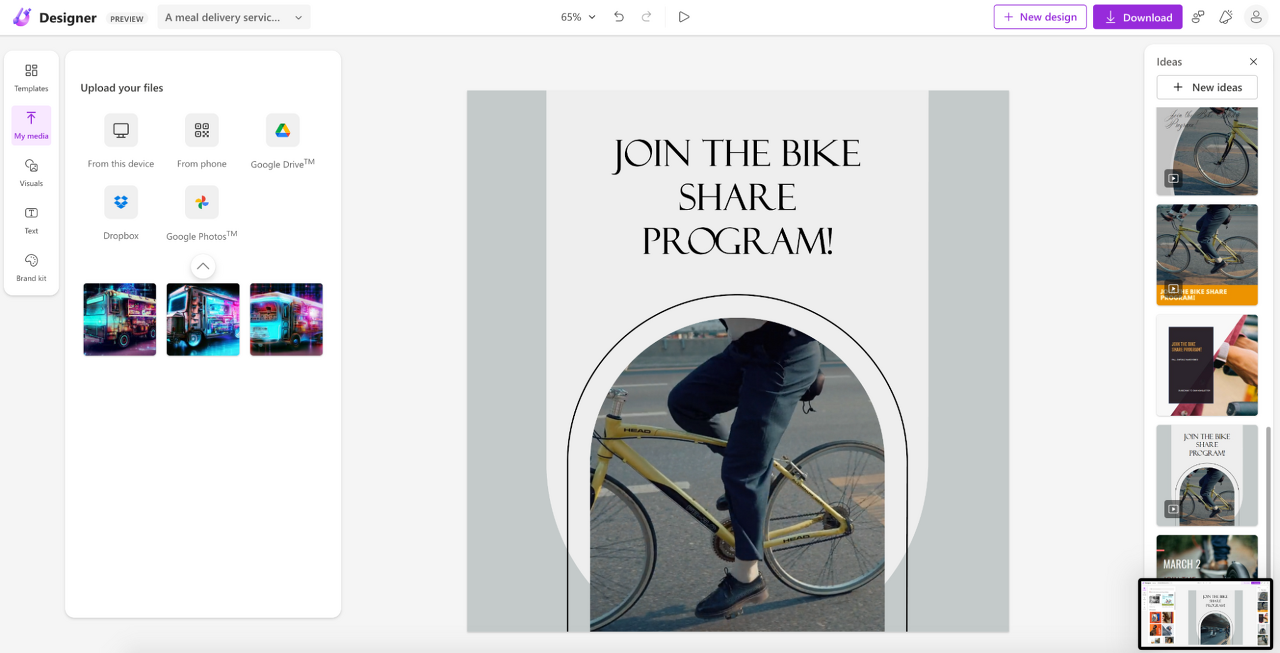Open the picture-in-picture preview thumbnail
Screen dimensions: 1280x653
(x=1206, y=614)
